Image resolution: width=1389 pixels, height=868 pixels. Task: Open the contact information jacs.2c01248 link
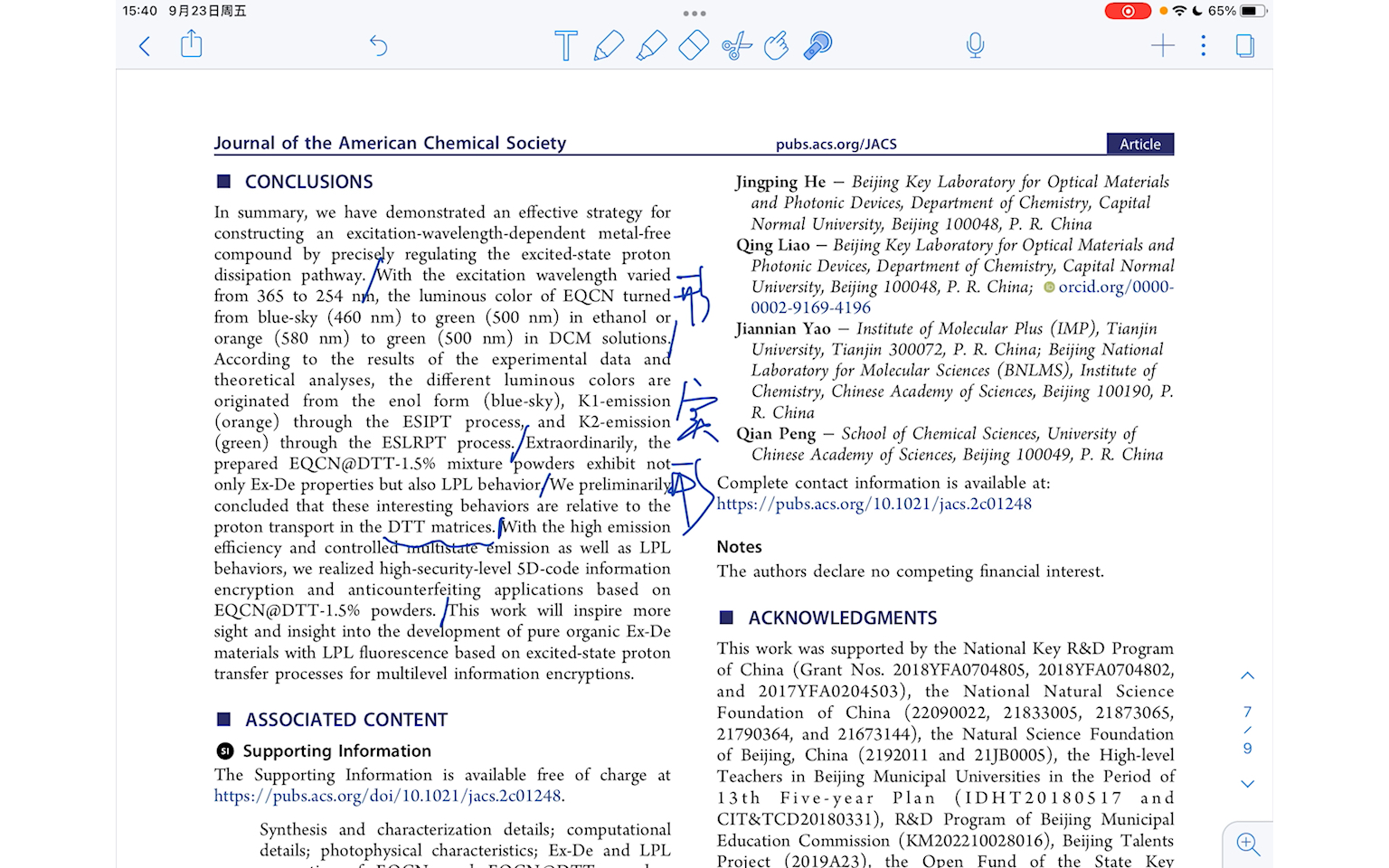[874, 505]
